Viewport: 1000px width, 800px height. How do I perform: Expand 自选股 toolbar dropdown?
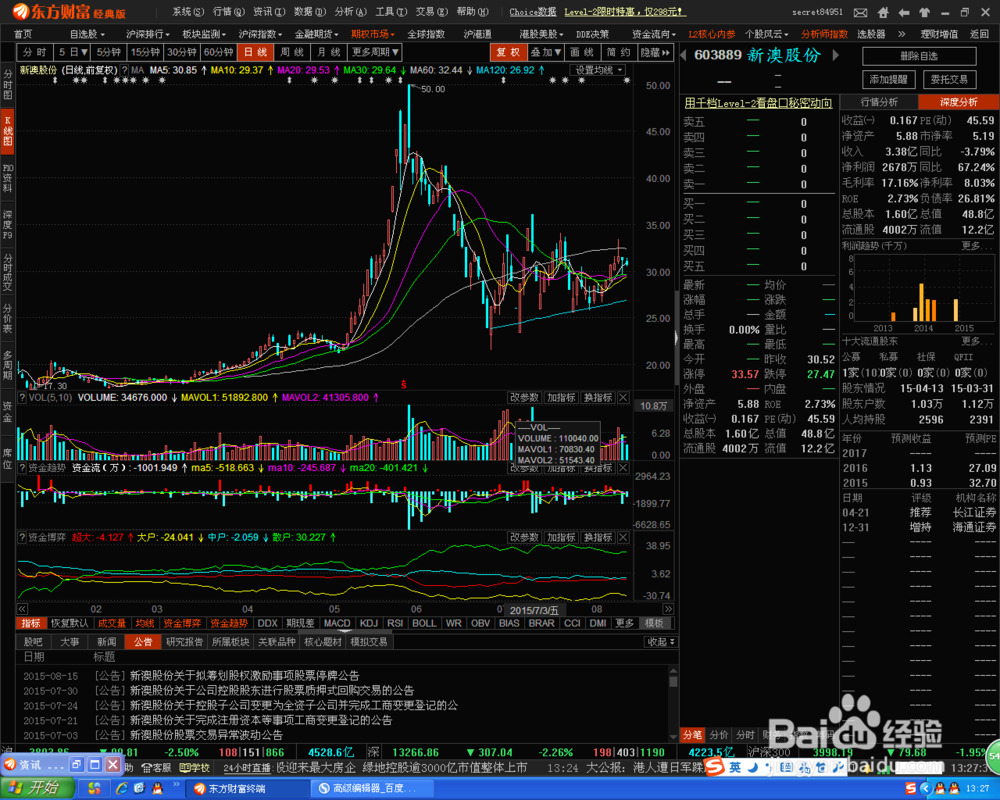87,34
